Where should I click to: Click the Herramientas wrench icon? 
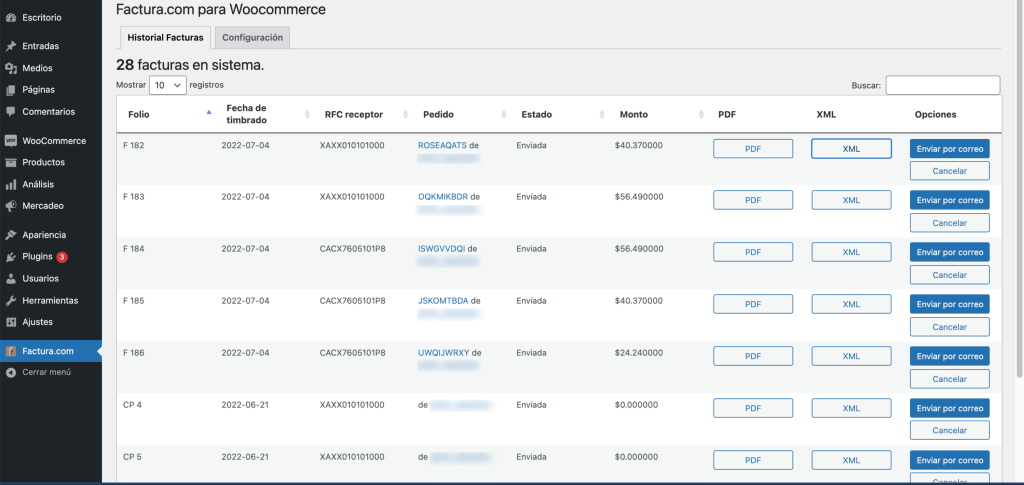click(x=10, y=301)
